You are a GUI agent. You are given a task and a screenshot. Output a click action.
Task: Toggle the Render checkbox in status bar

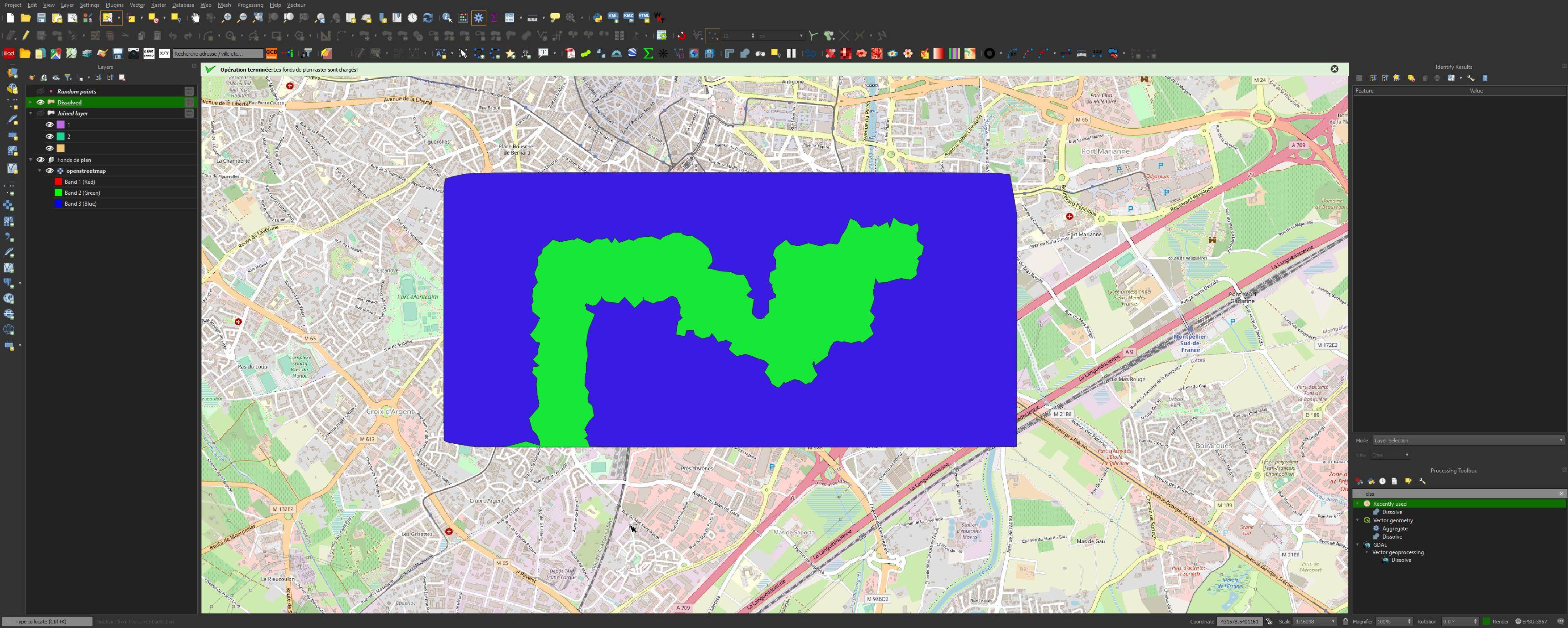click(x=1486, y=621)
